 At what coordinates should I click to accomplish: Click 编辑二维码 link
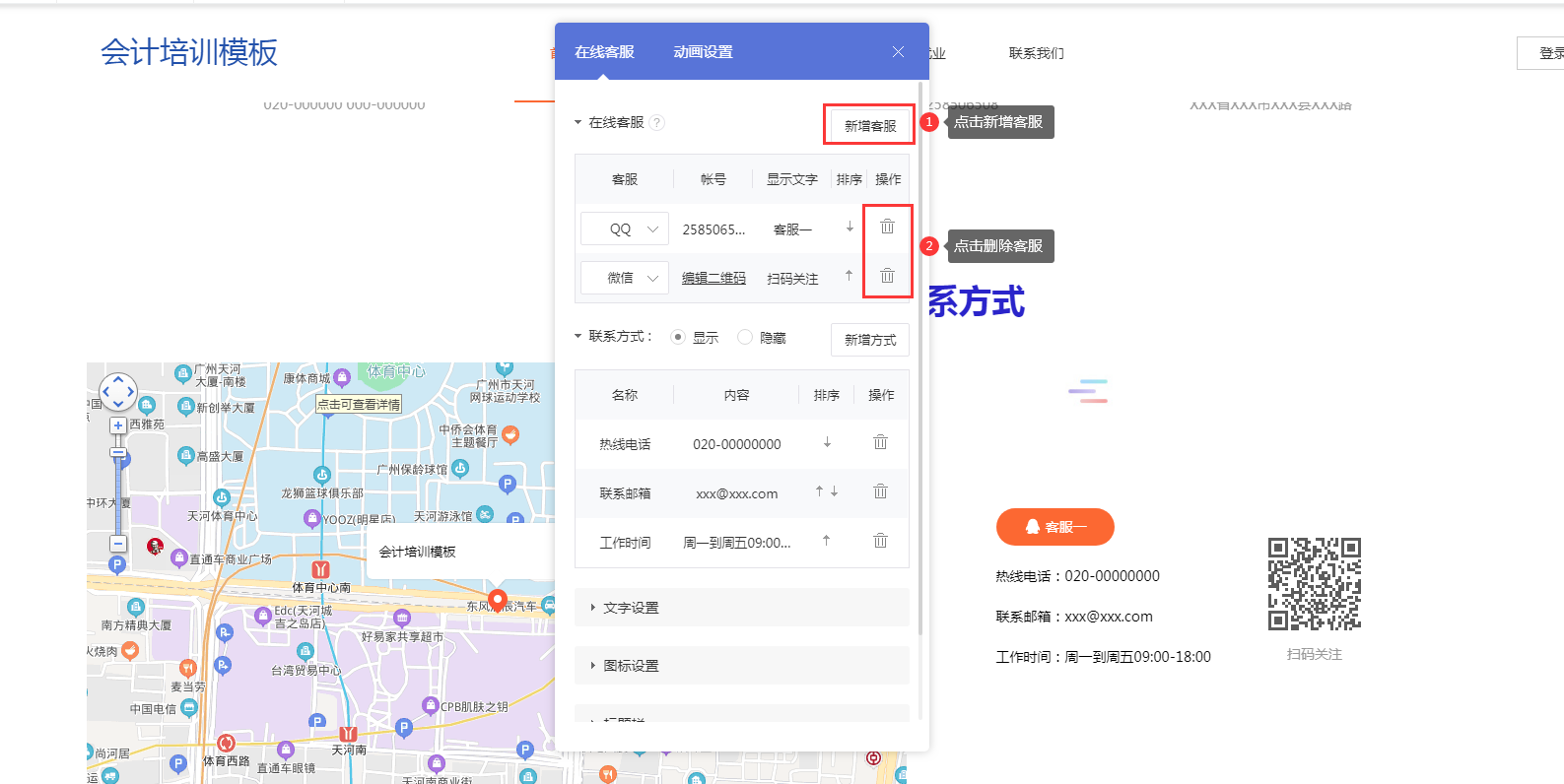point(714,278)
